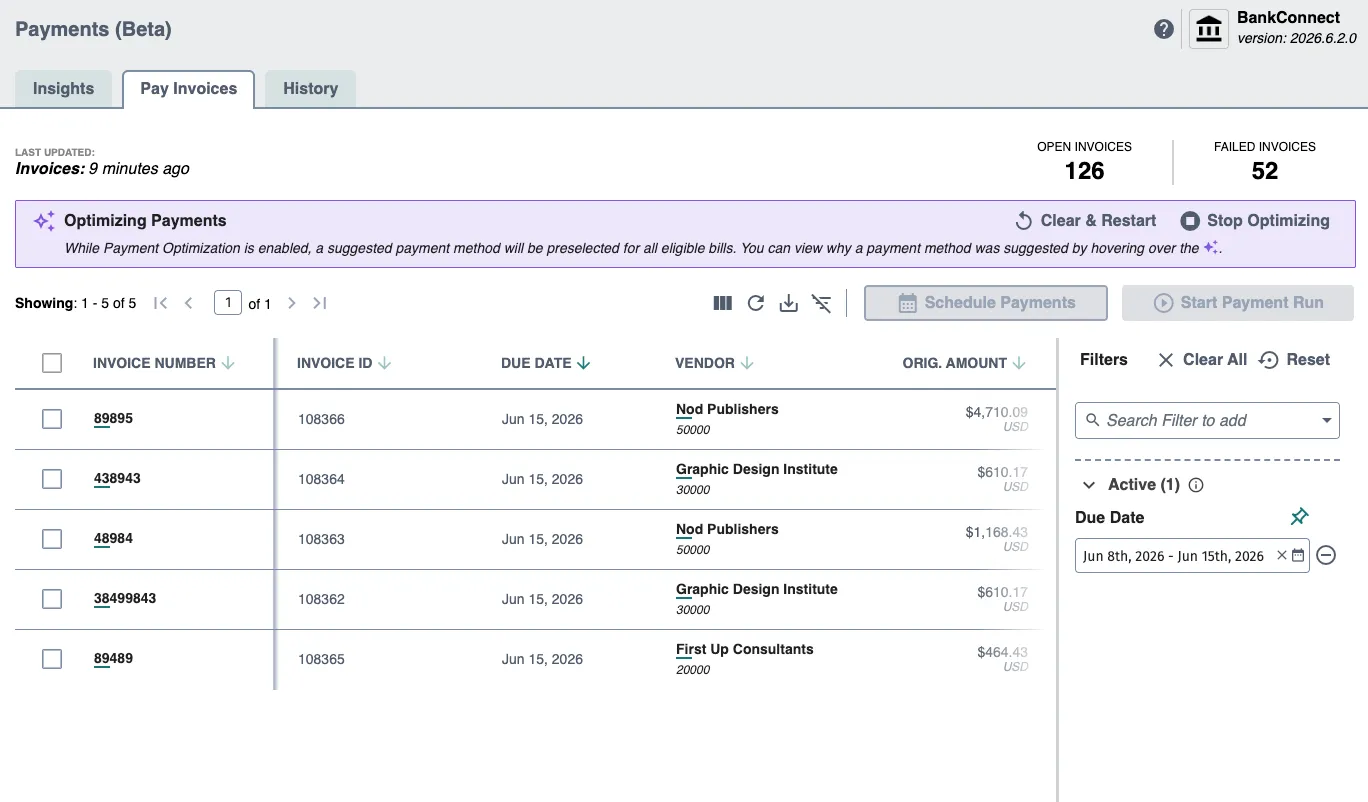Open the History tab
Viewport: 1368px width, 802px height.
pos(310,88)
